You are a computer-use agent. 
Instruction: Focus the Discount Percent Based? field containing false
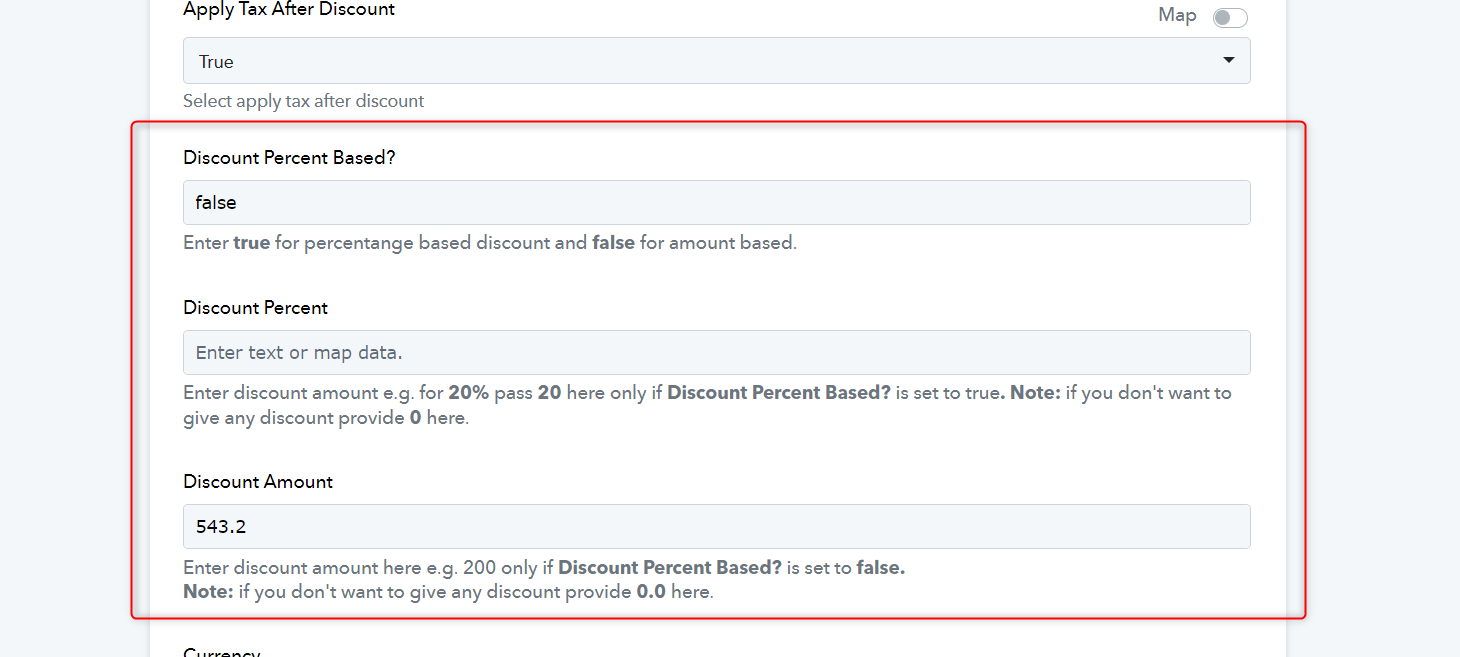716,202
